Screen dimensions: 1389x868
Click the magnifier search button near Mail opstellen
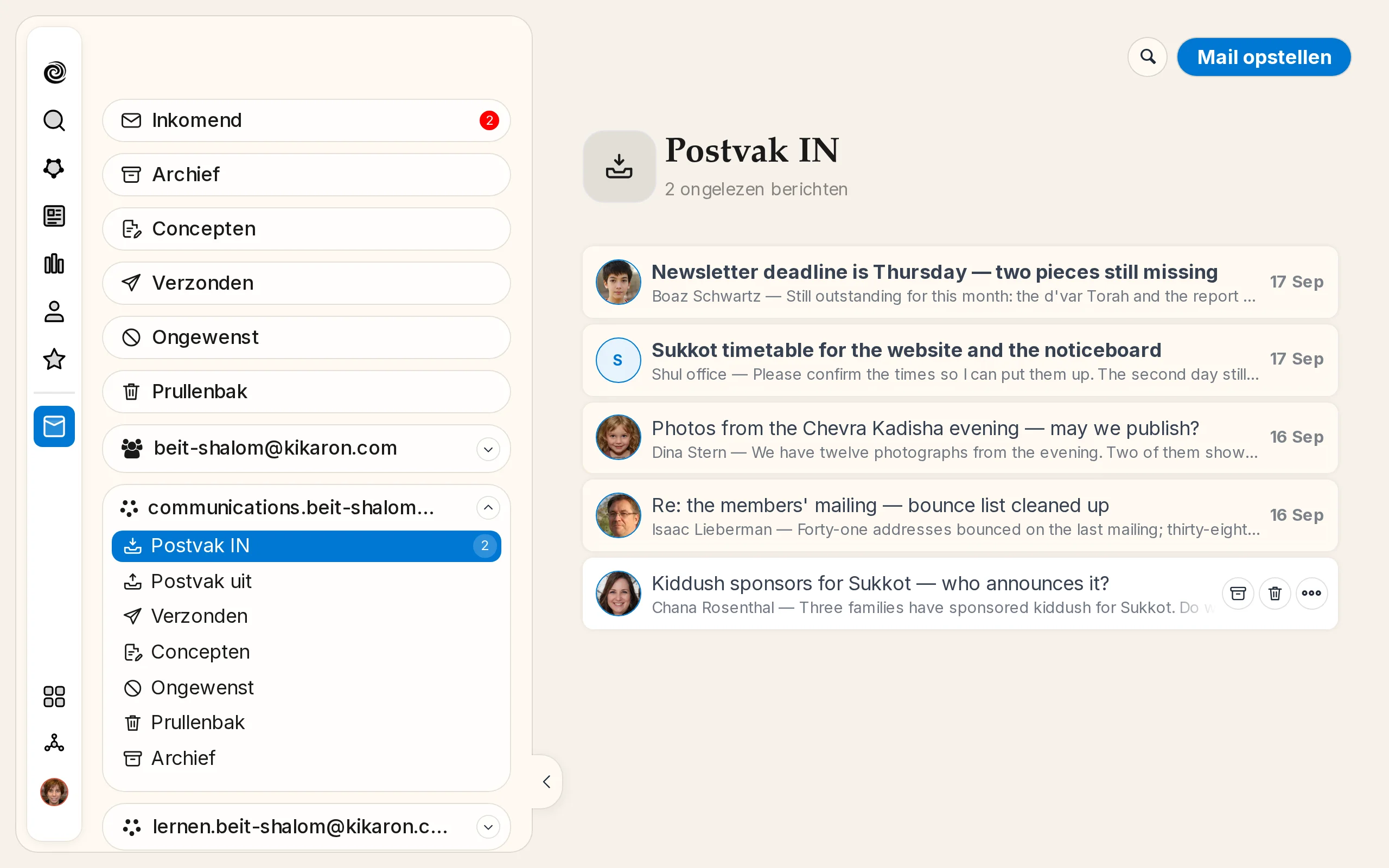[x=1148, y=57]
